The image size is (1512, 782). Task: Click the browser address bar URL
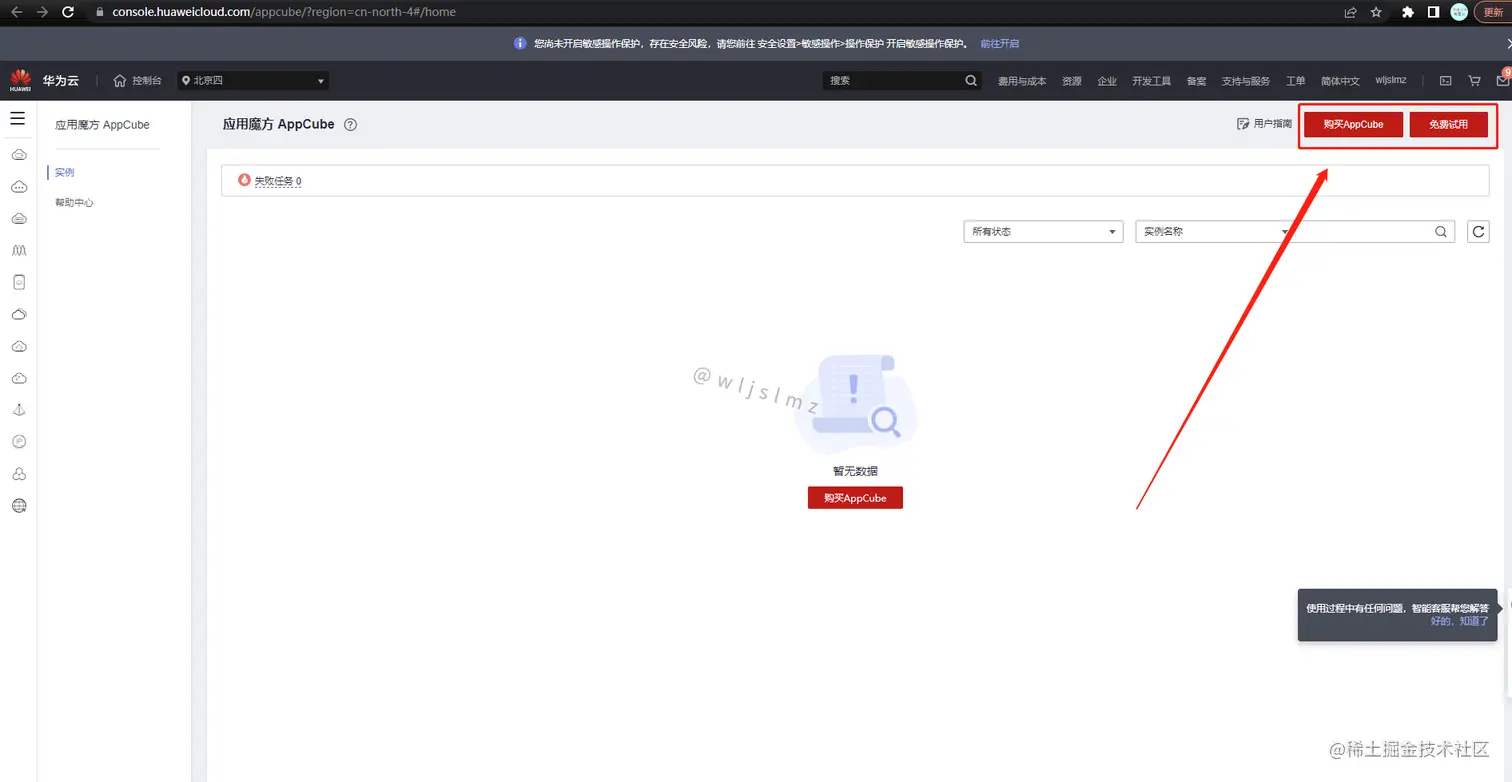tap(284, 12)
